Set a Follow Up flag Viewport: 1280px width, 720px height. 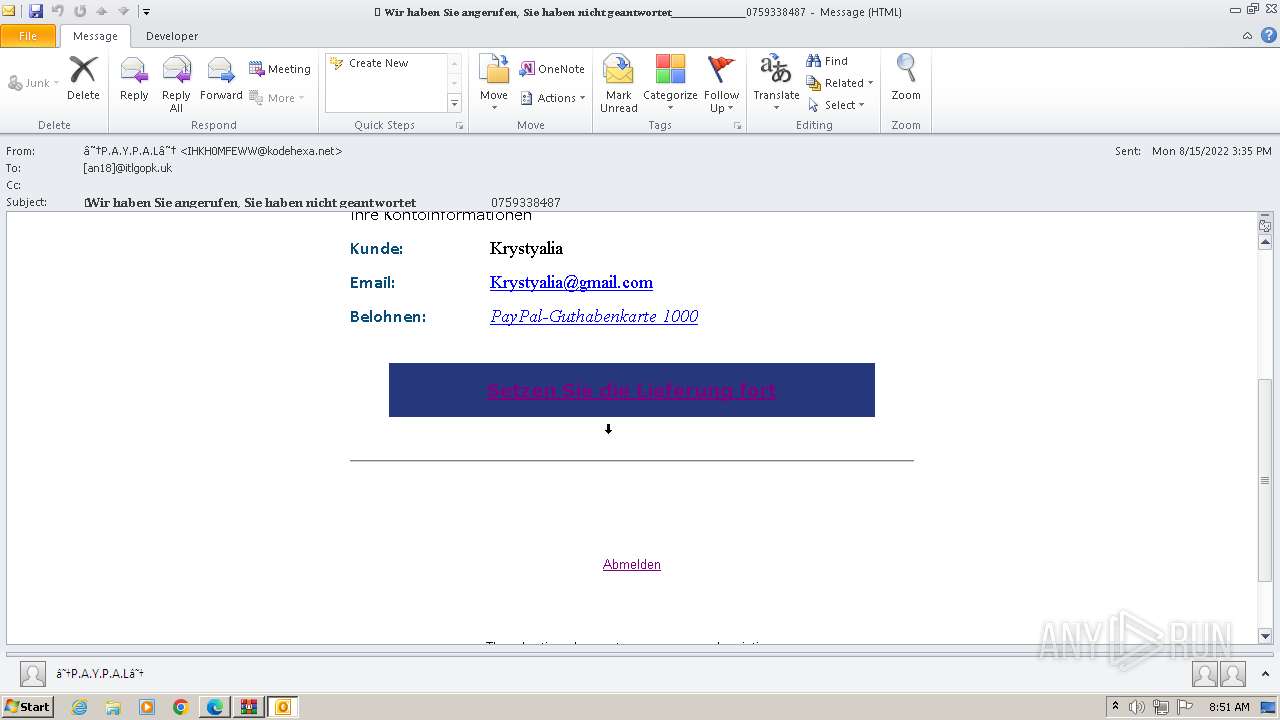721,83
